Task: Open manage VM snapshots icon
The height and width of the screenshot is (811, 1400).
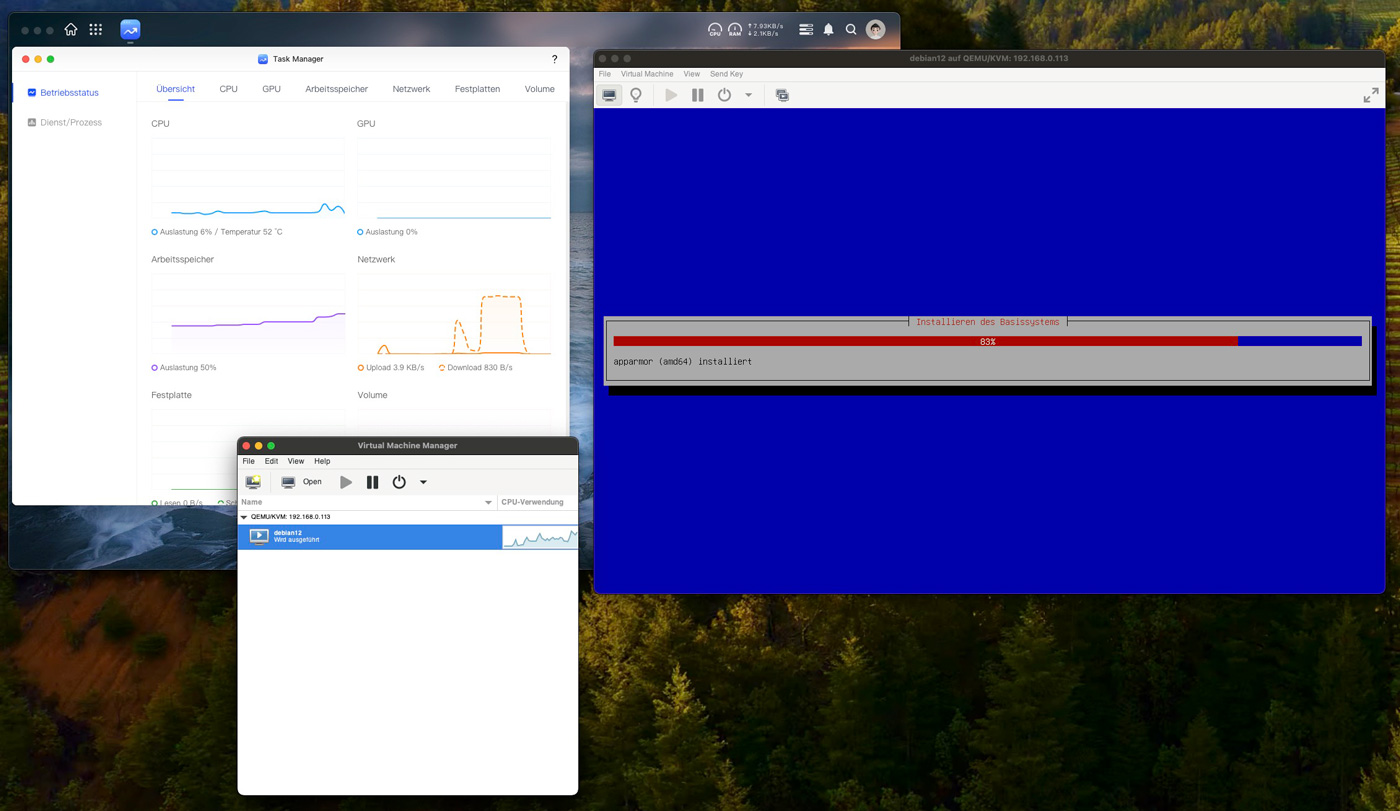Action: [782, 95]
